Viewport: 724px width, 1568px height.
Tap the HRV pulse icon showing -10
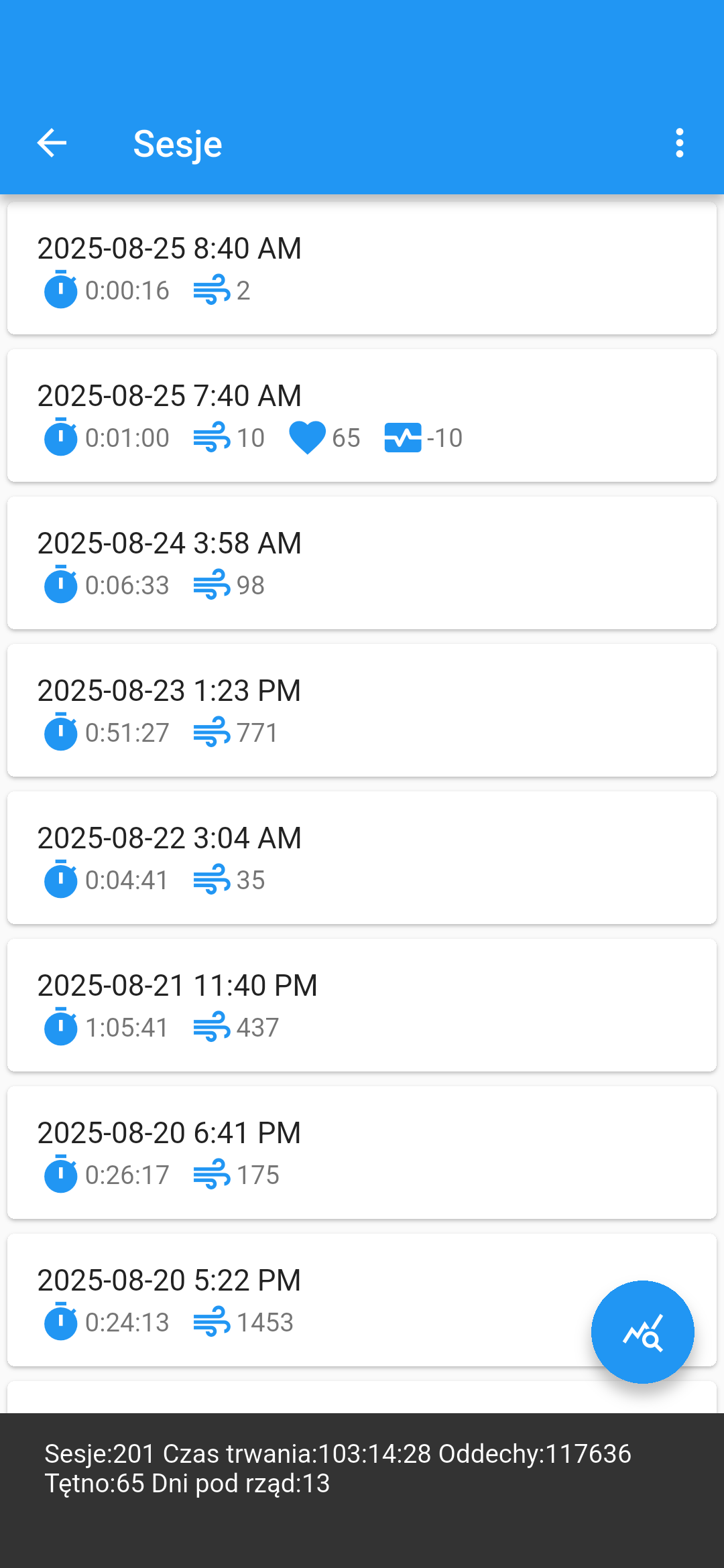click(x=402, y=438)
